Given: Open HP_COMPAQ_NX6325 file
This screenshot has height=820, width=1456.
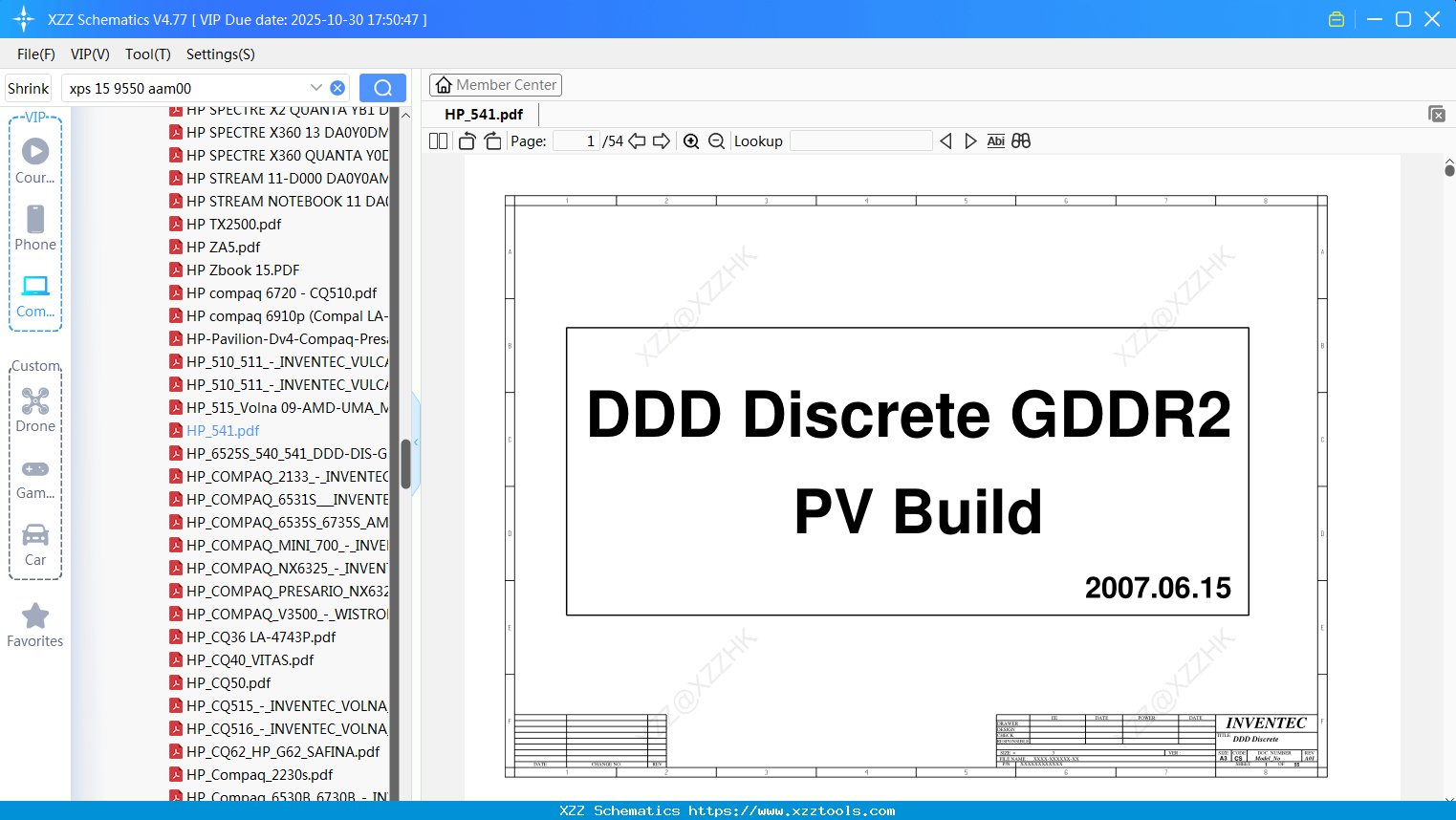Looking at the screenshot, I should [x=278, y=569].
